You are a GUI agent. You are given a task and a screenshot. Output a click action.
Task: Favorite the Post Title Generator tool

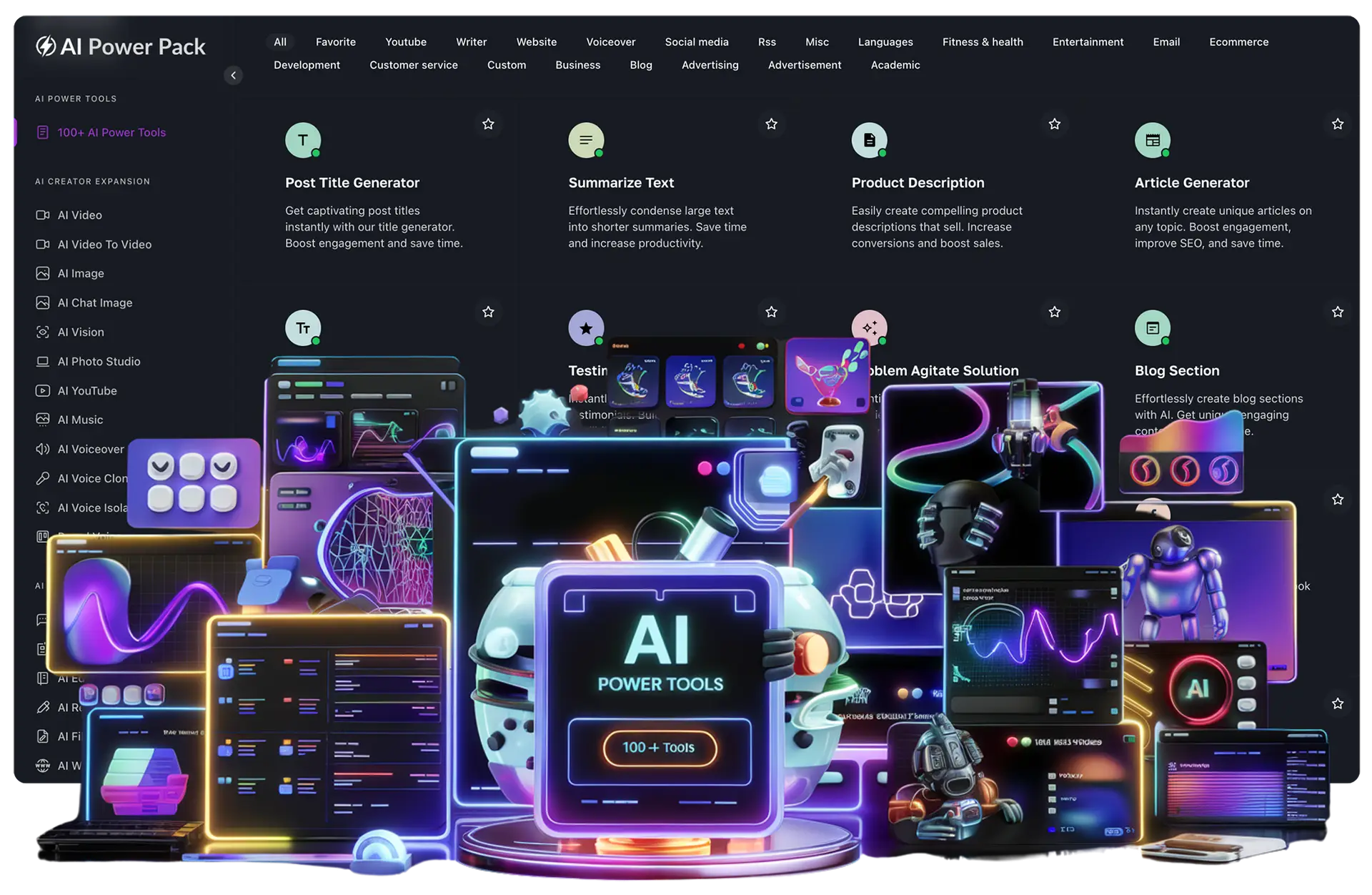489,124
